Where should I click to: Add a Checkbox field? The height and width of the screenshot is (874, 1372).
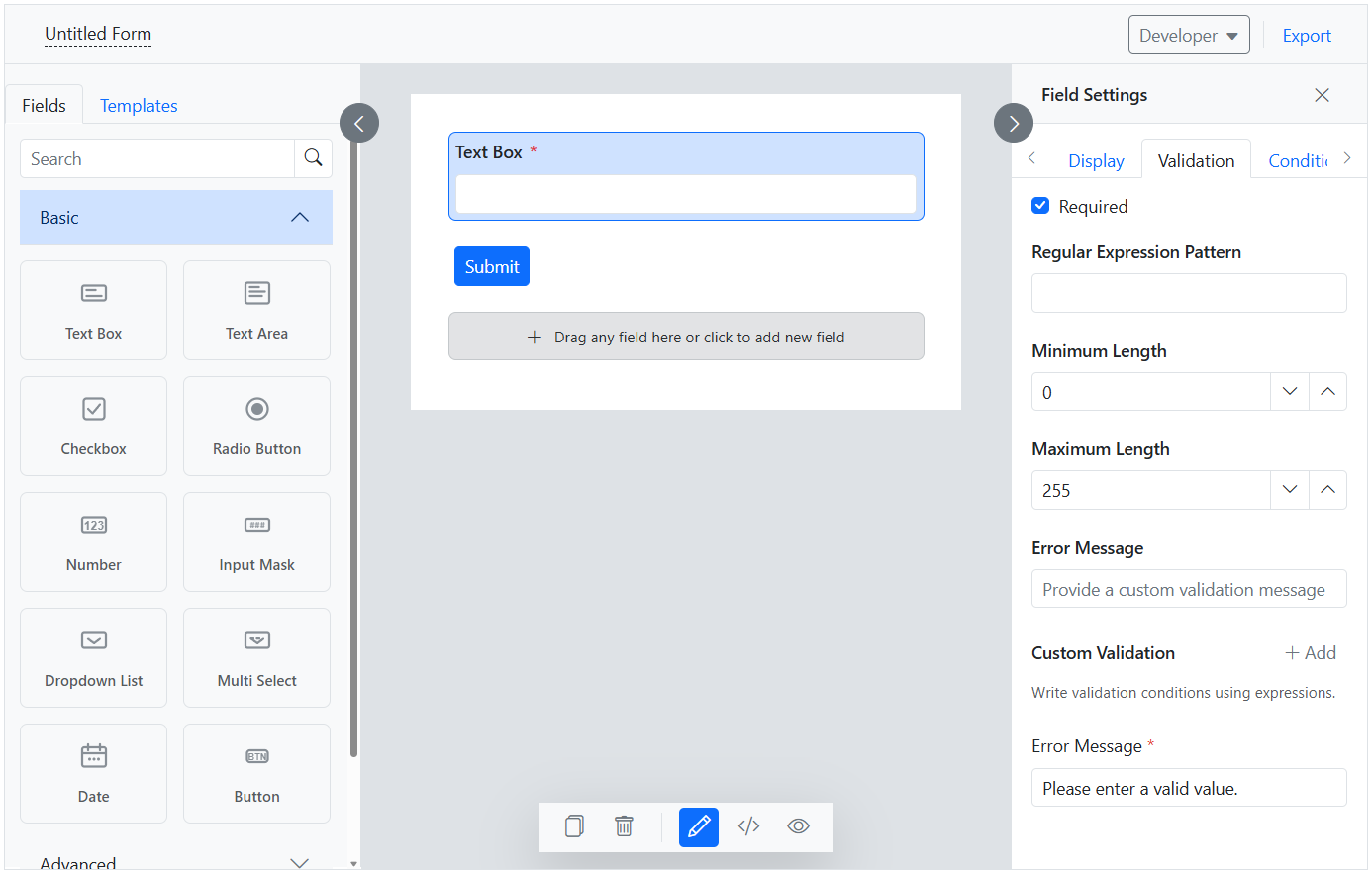click(x=93, y=426)
